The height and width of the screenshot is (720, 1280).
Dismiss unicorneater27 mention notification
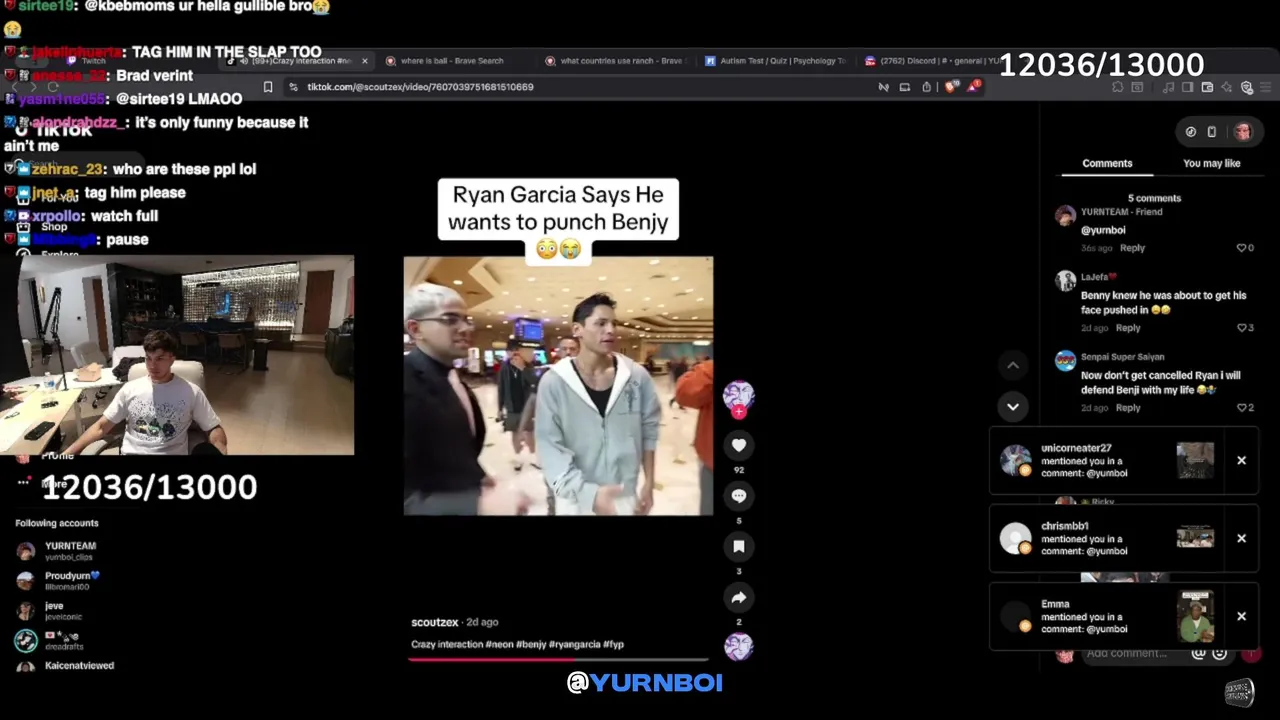(1241, 461)
